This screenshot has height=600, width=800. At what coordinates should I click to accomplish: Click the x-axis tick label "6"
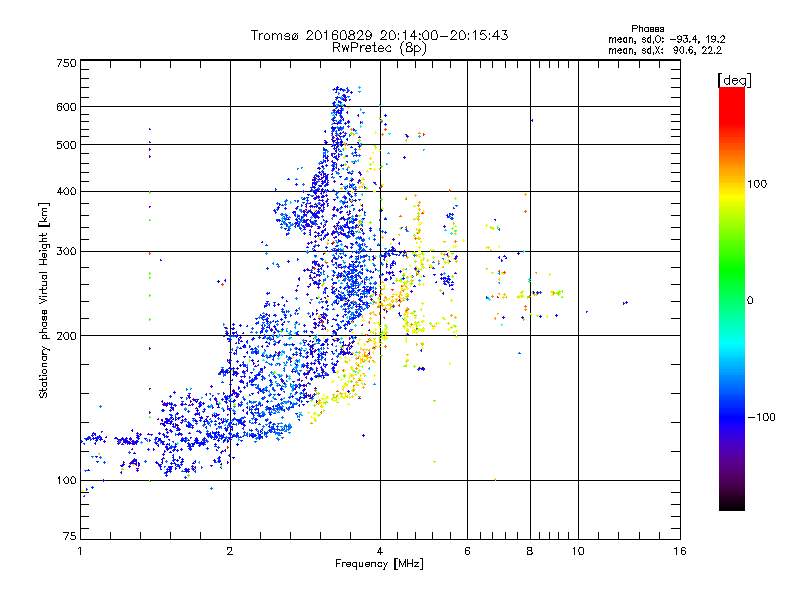coord(467,551)
